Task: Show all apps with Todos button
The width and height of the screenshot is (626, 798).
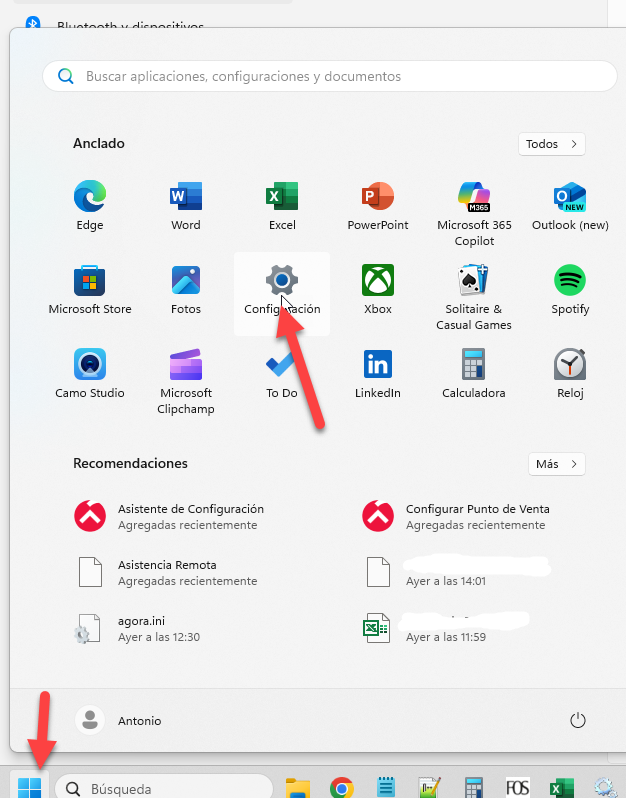Action: (552, 144)
